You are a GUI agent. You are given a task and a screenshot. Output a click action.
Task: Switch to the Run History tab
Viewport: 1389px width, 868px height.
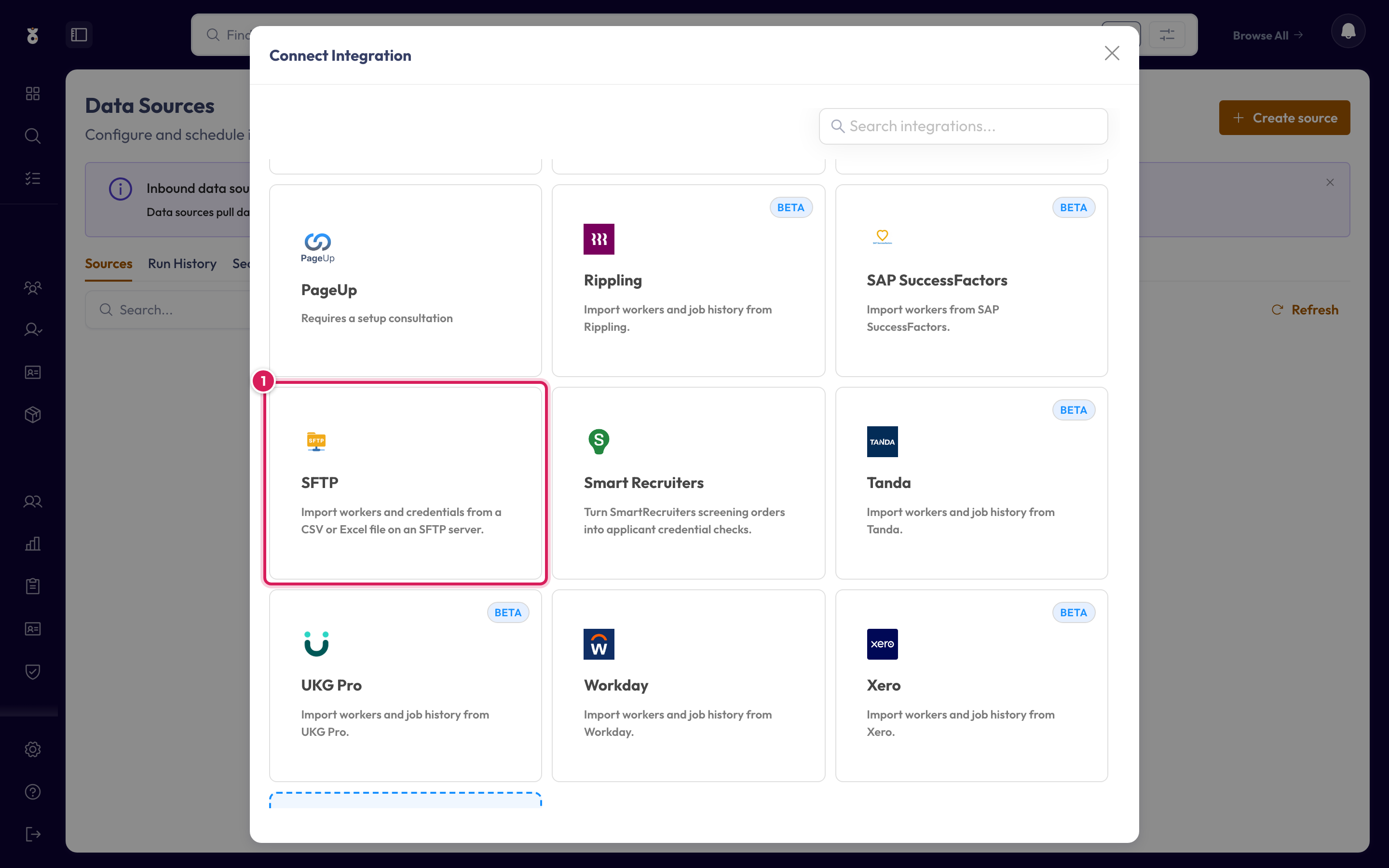pyautogui.click(x=182, y=263)
